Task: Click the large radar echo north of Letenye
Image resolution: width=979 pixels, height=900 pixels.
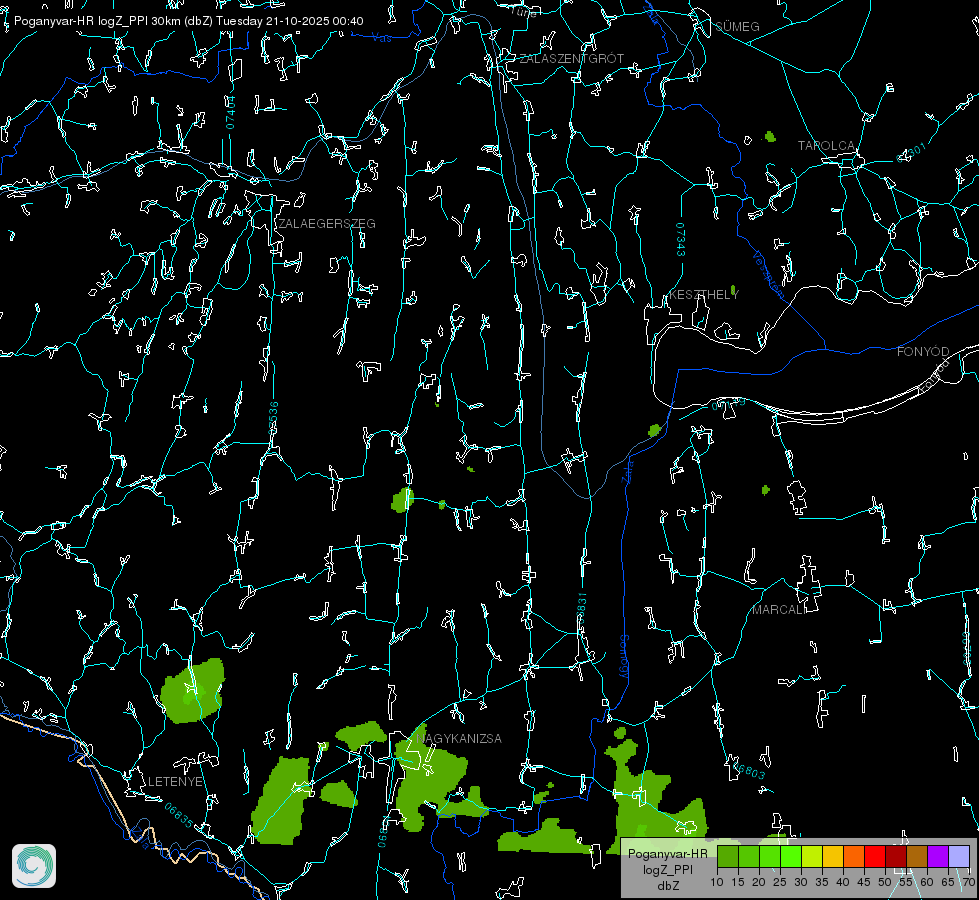Action: point(192,691)
